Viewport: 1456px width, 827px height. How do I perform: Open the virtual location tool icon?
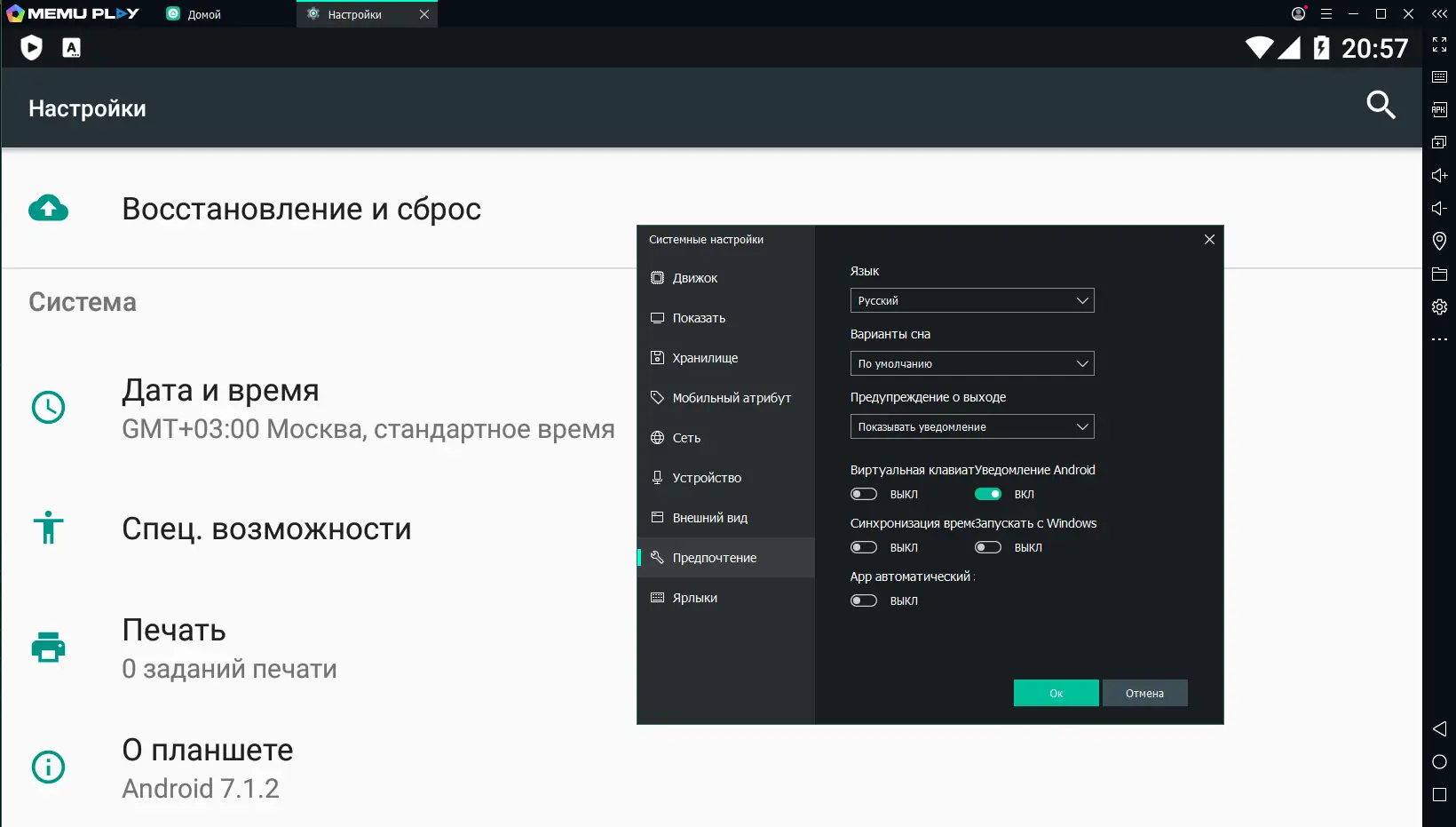tap(1439, 241)
